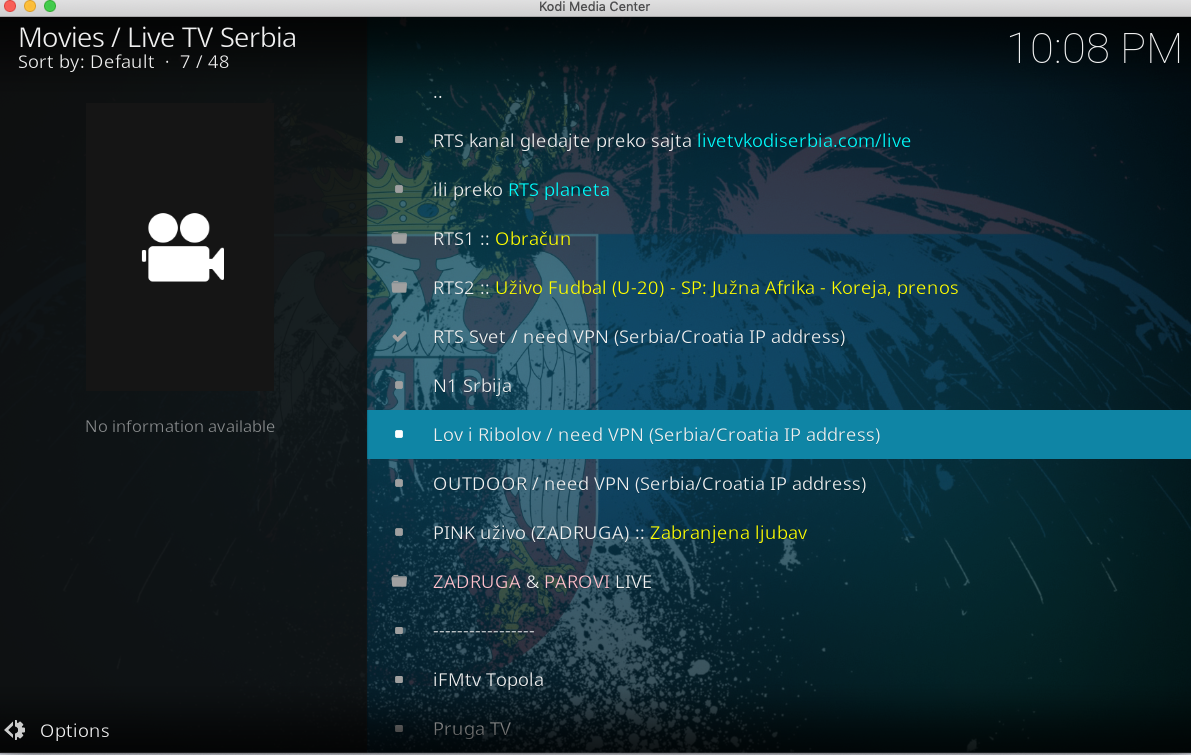Play the iFMtv Topola channel
The width and height of the screenshot is (1191, 755).
[x=779, y=680]
